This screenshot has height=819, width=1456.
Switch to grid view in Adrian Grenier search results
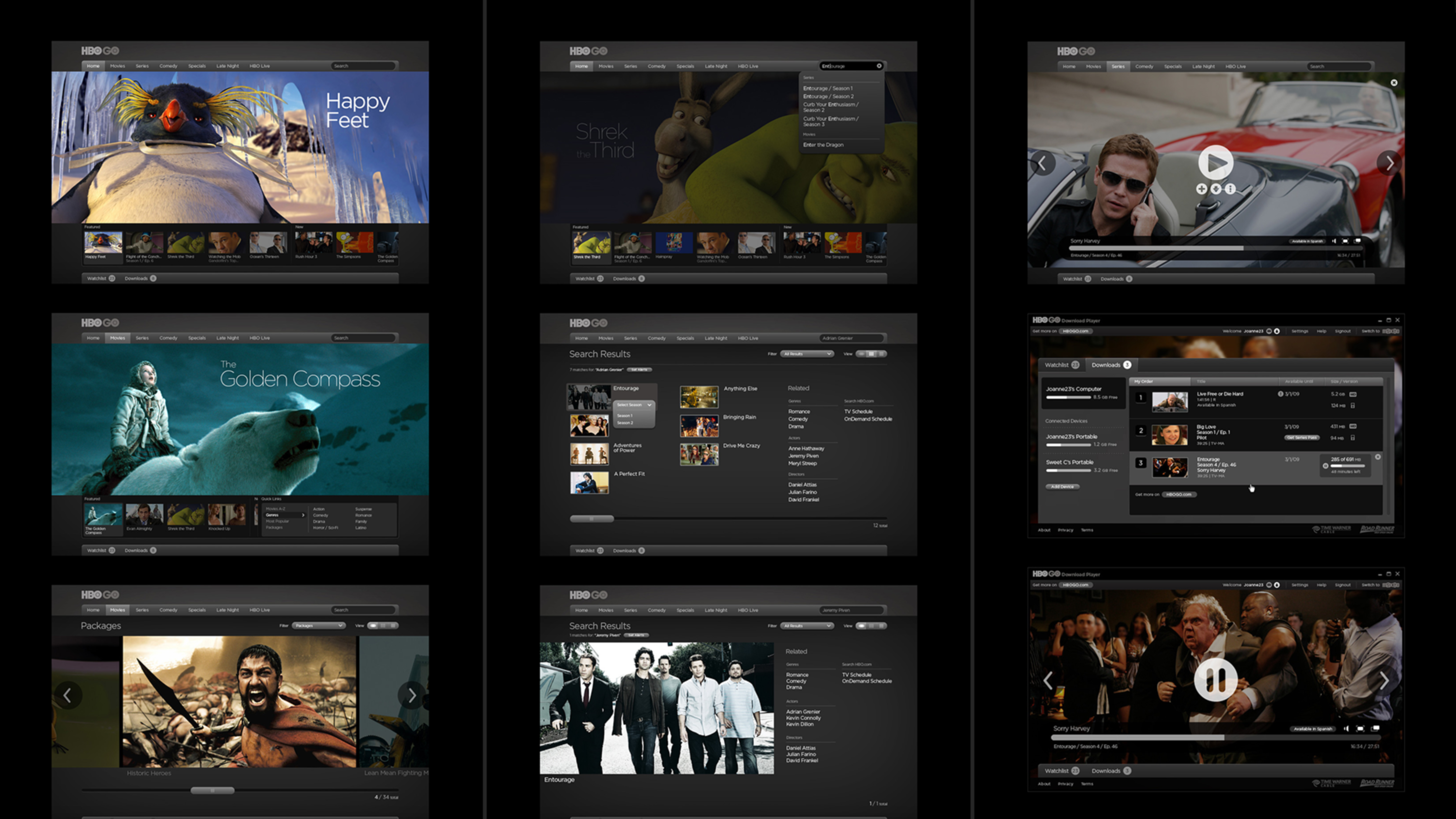pos(872,354)
